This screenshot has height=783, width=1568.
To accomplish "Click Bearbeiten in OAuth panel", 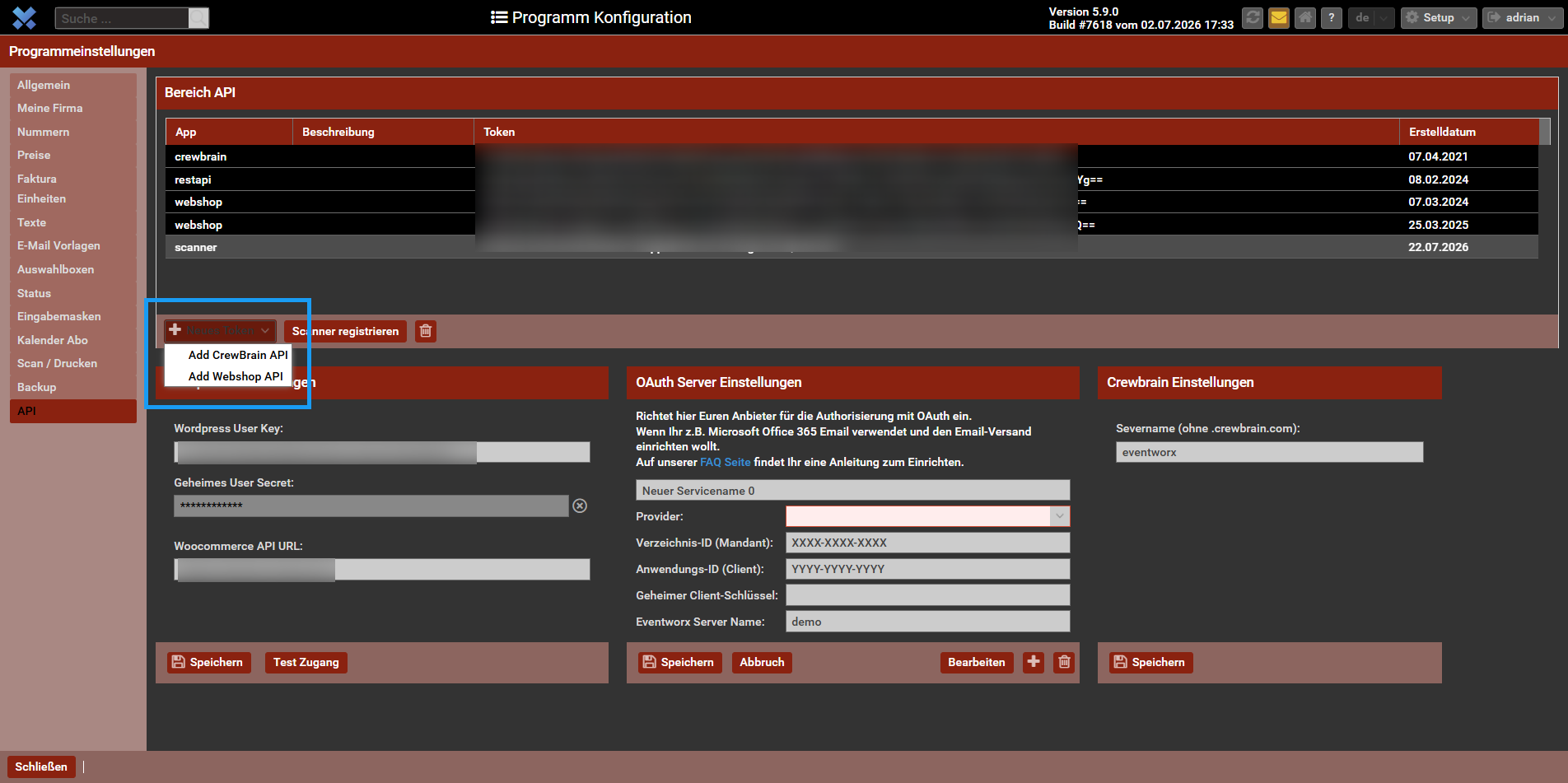I will tap(977, 662).
